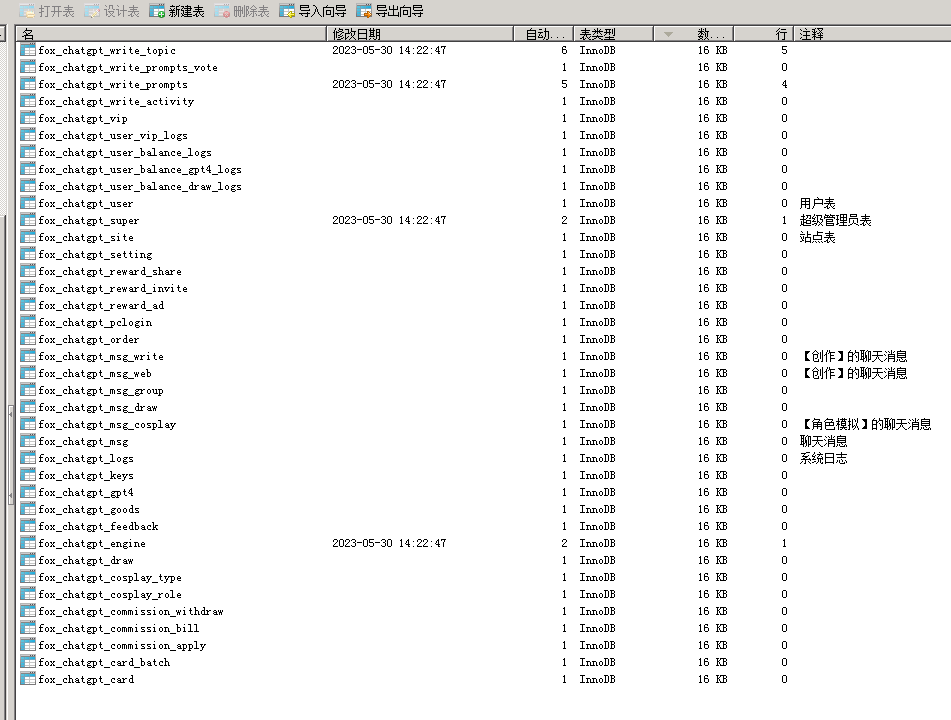Click the sort arrow in the column header
Screen dimensions: 951x720
click(668, 34)
